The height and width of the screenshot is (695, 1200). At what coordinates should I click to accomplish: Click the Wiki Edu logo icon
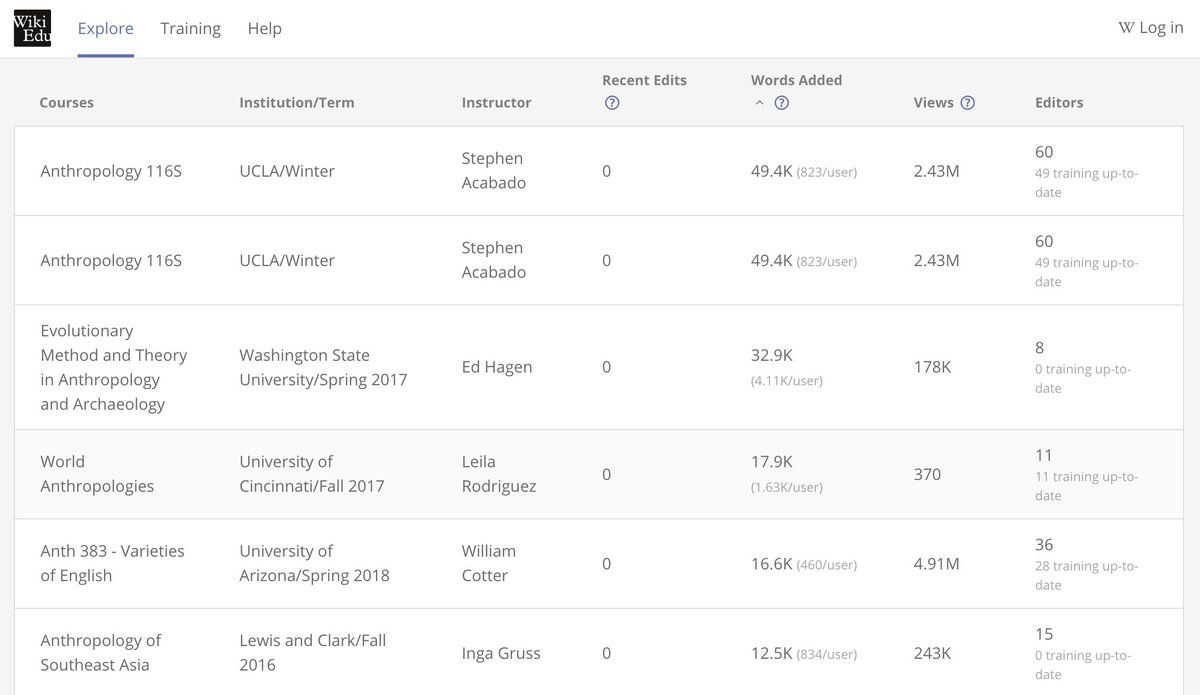click(x=32, y=28)
